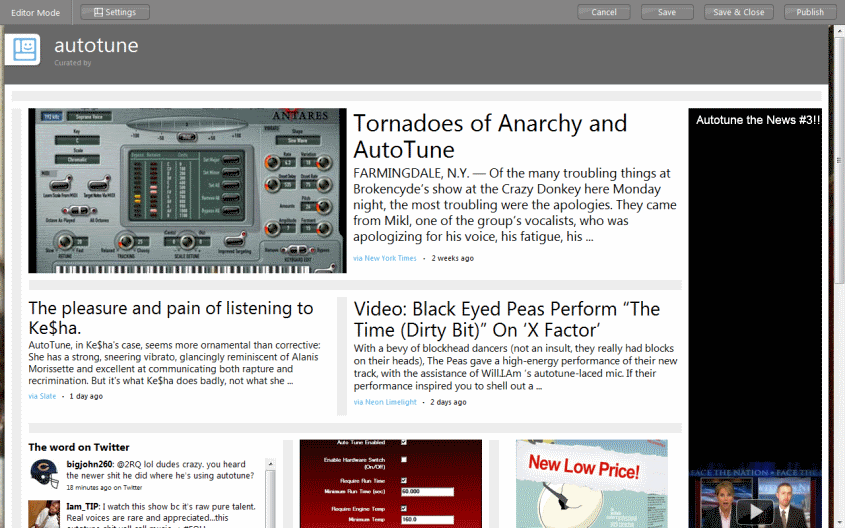Click Autotune the News #3!! video title
This screenshot has width=845, height=528.
point(758,120)
